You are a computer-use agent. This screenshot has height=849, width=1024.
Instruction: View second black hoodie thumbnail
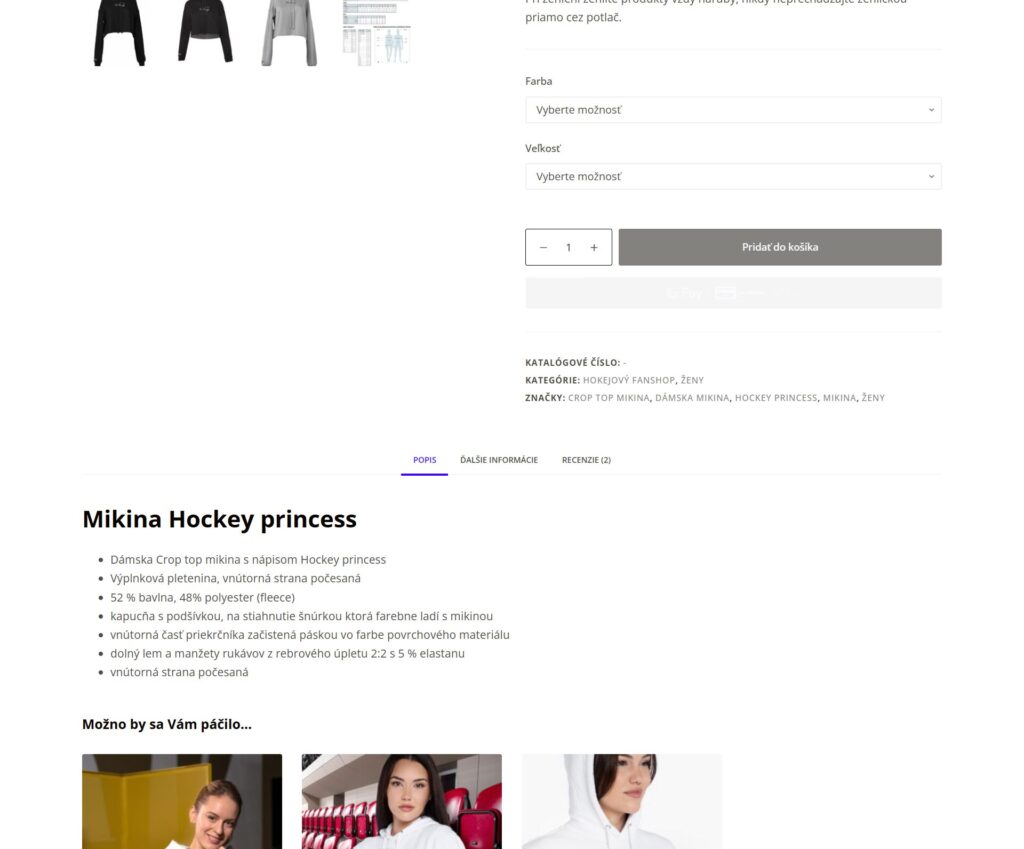tap(205, 33)
